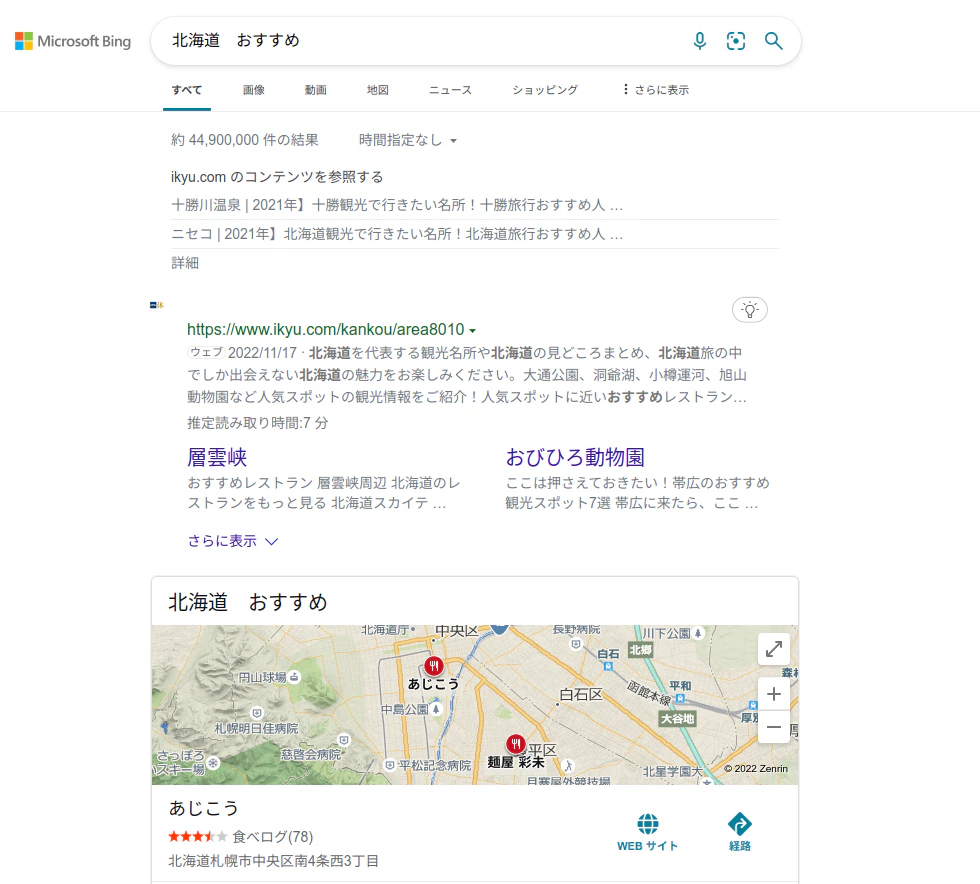This screenshot has width=980, height=884.
Task: Click the 円山球場 label on map
Action: [262, 677]
